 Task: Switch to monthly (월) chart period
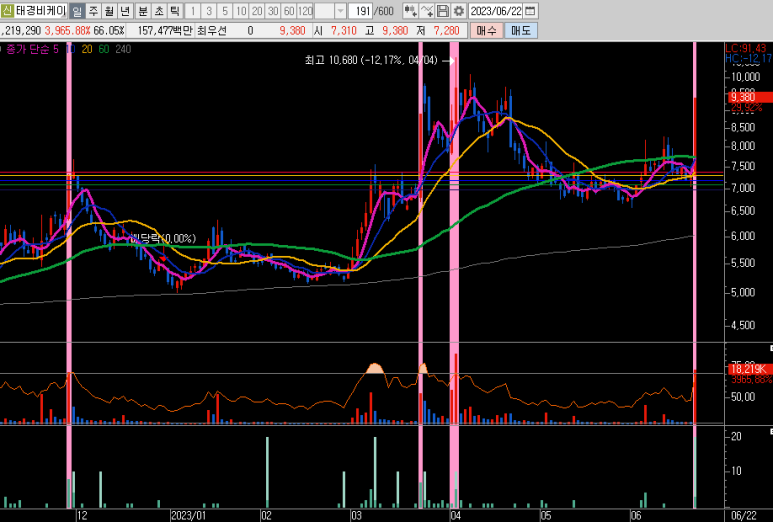109,10
